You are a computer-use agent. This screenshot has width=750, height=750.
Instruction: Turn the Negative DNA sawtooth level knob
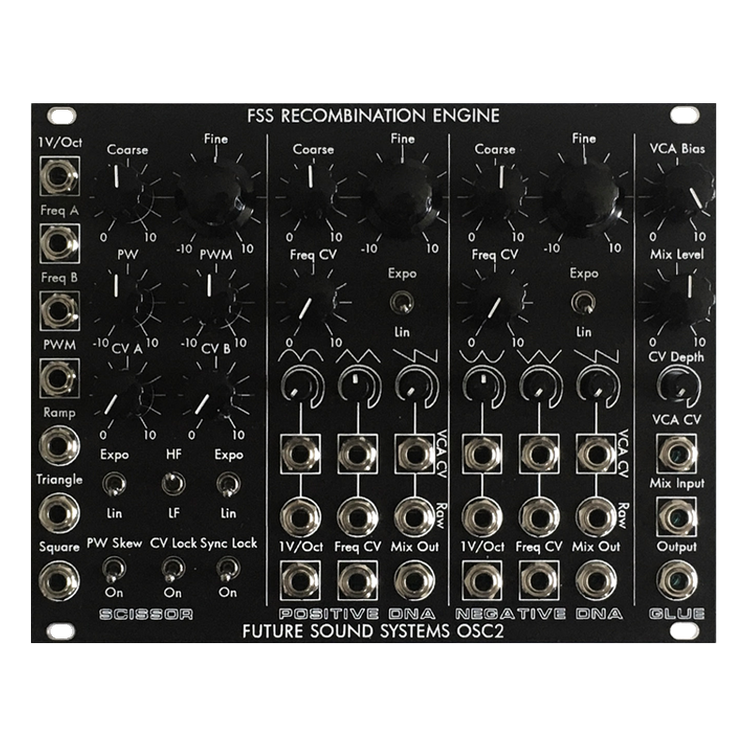(597, 386)
